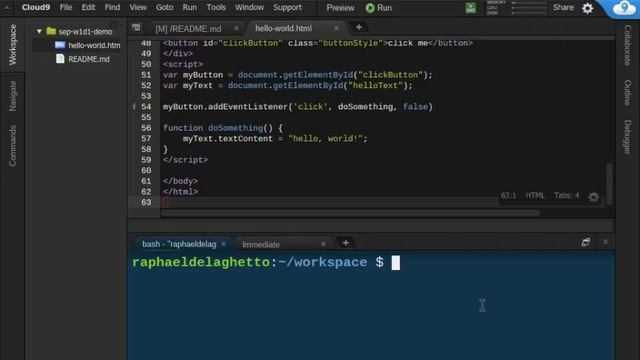Collapse the menu bar with top-left arrow

(7, 7)
